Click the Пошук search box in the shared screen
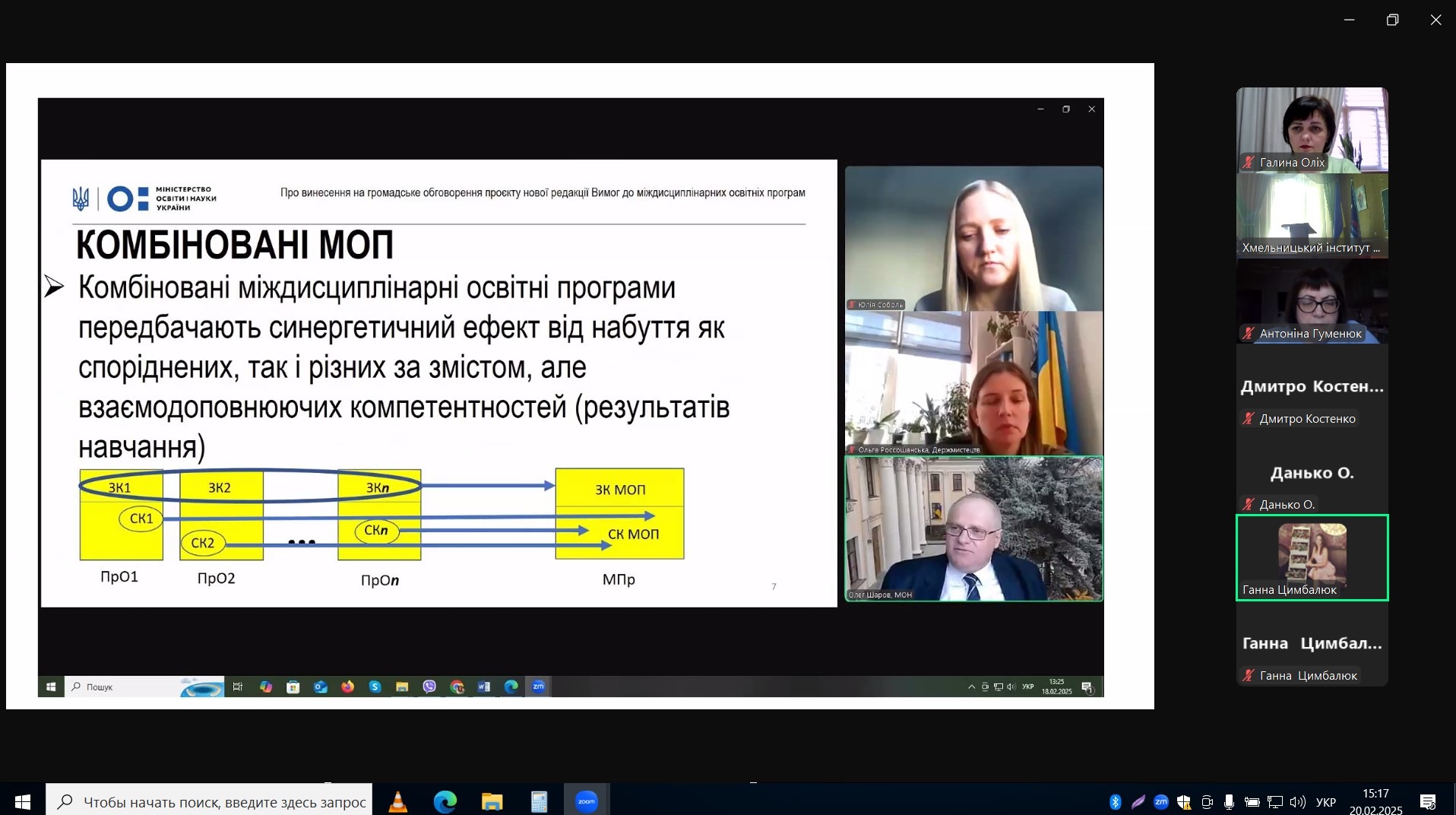The width and height of the screenshot is (1456, 815). [x=144, y=687]
